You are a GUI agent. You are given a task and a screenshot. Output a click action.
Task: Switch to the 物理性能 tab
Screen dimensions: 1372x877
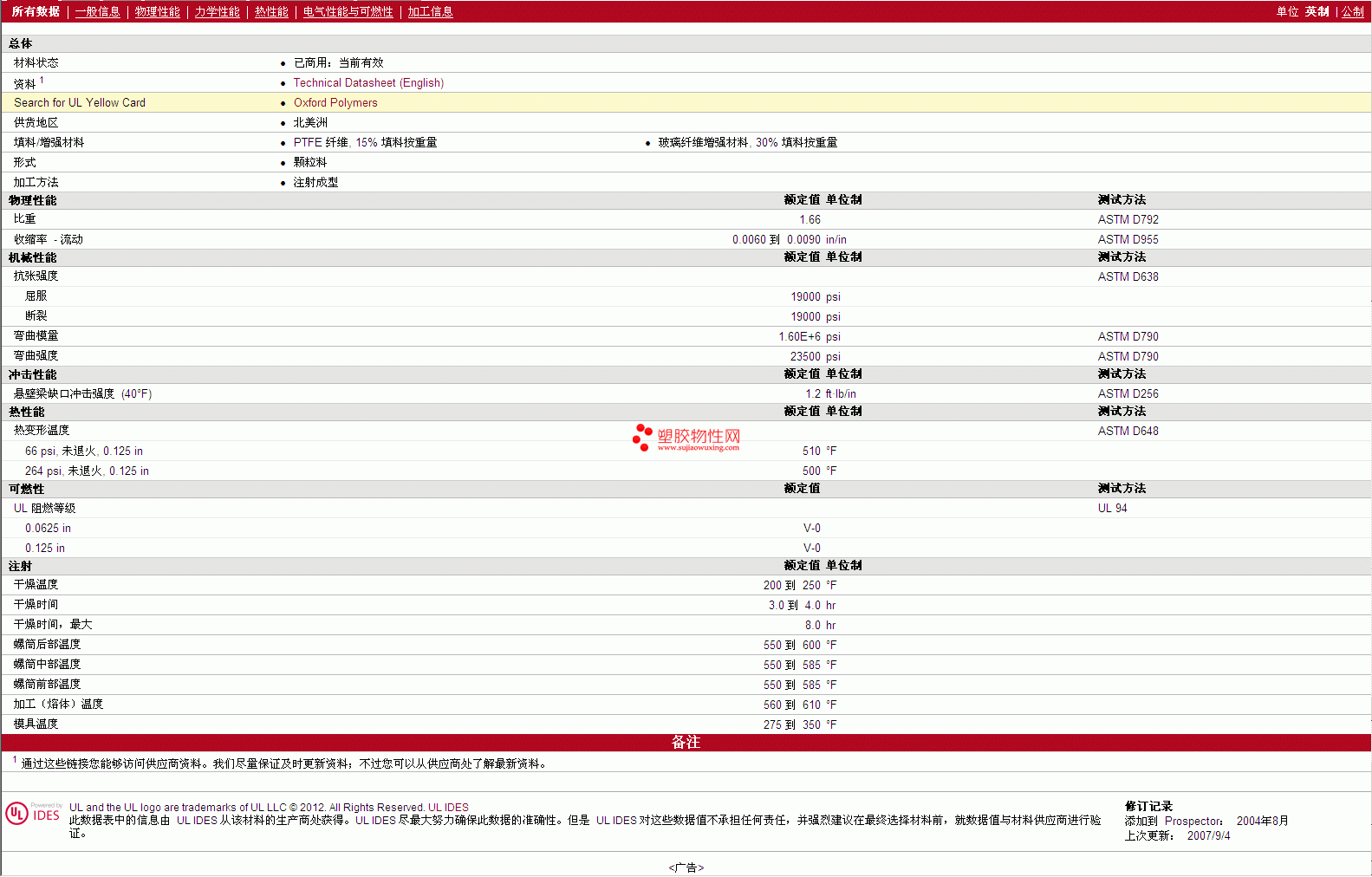click(x=157, y=12)
